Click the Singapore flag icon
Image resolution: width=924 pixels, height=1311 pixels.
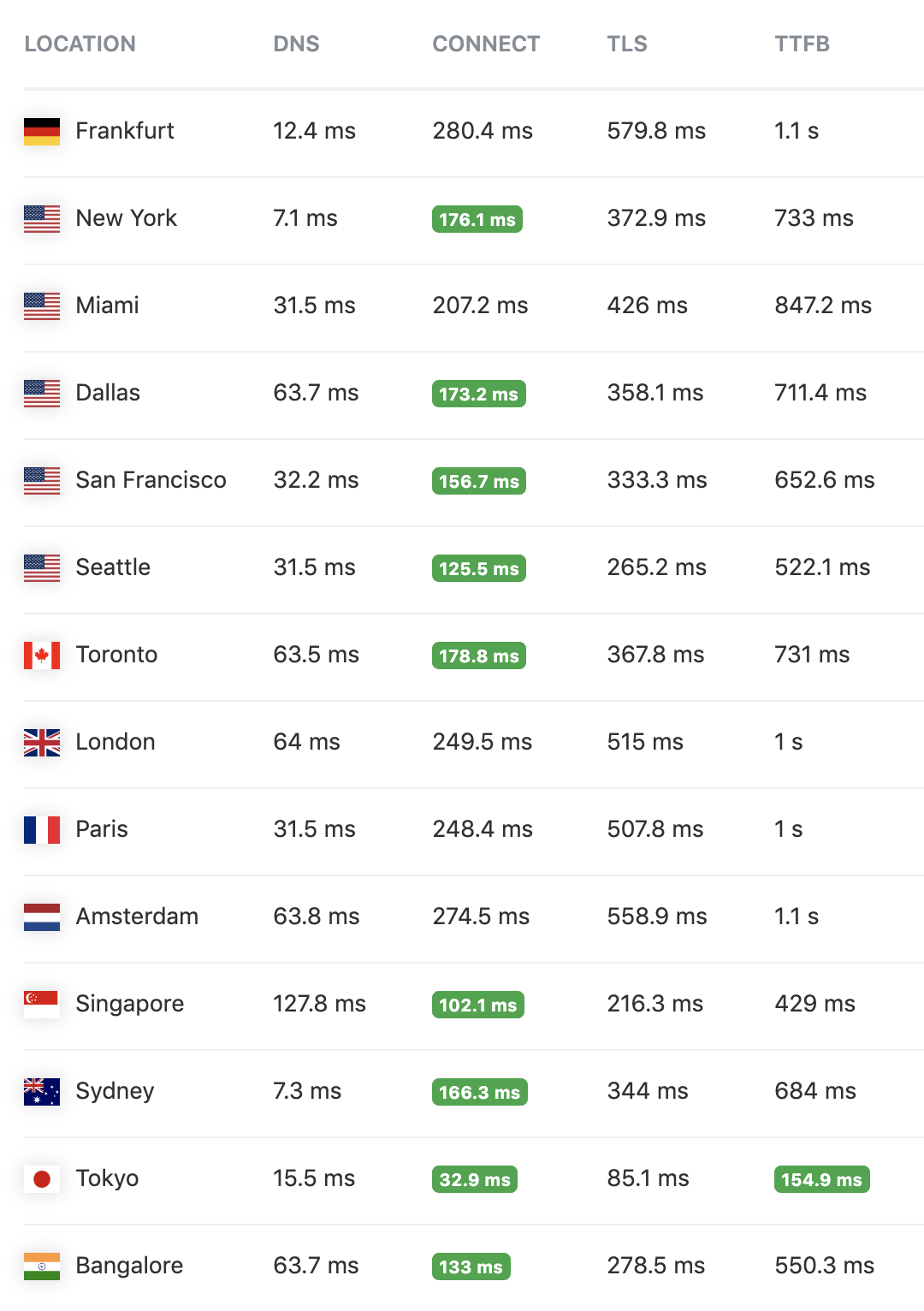click(42, 1004)
